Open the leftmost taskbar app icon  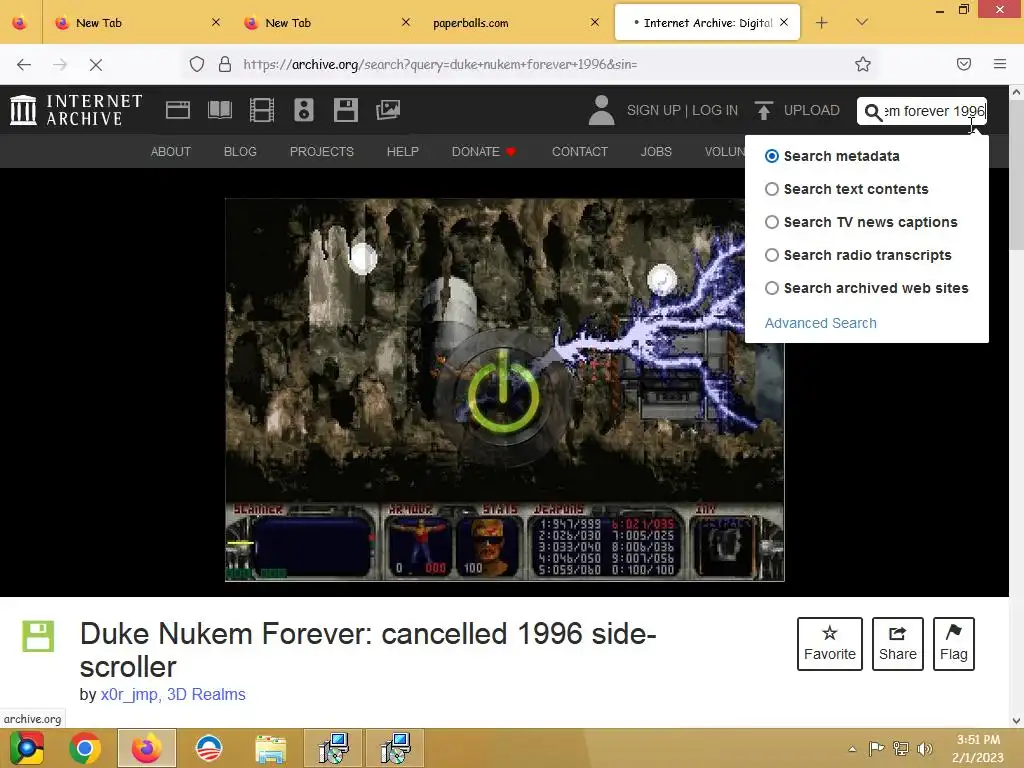[x=26, y=748]
